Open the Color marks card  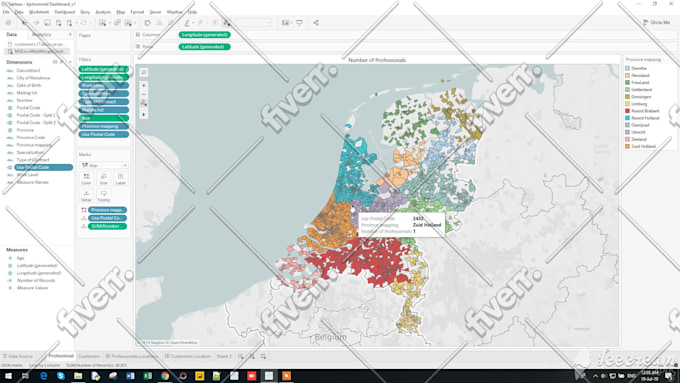point(86,179)
